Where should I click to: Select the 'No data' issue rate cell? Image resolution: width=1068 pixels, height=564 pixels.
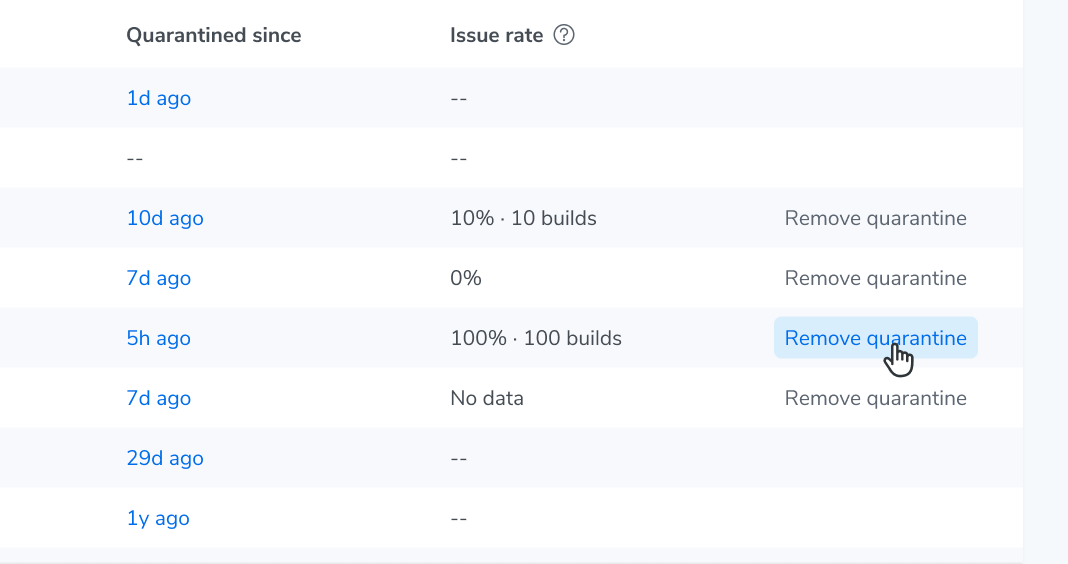pyautogui.click(x=487, y=398)
